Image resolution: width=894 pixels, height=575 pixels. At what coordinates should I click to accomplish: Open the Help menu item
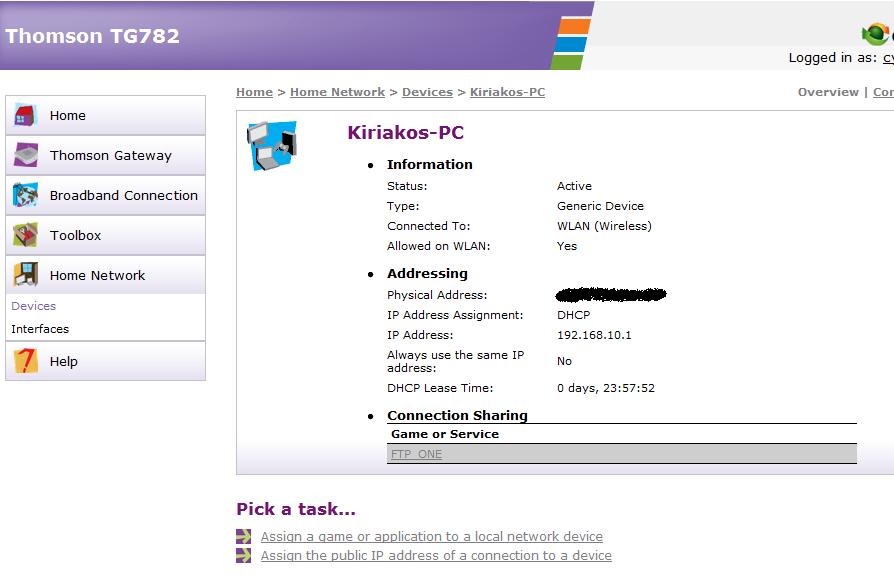(x=105, y=361)
